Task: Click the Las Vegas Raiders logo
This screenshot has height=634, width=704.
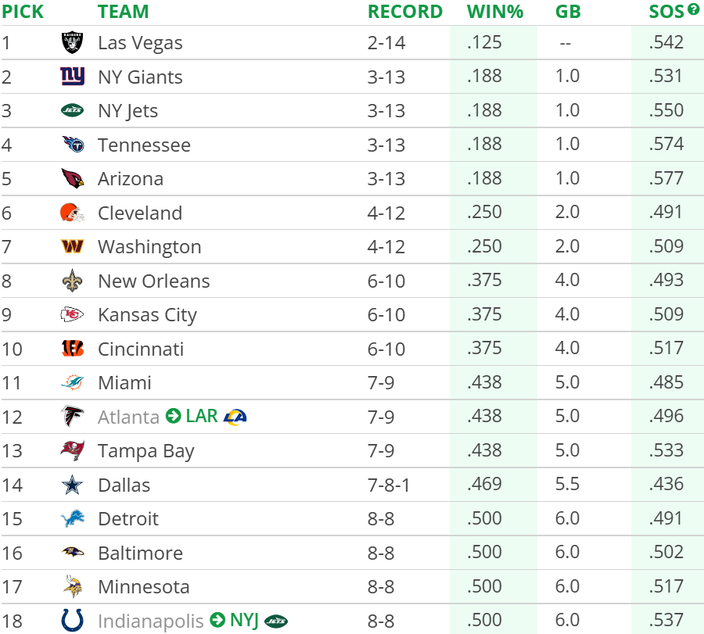Action: pos(72,43)
